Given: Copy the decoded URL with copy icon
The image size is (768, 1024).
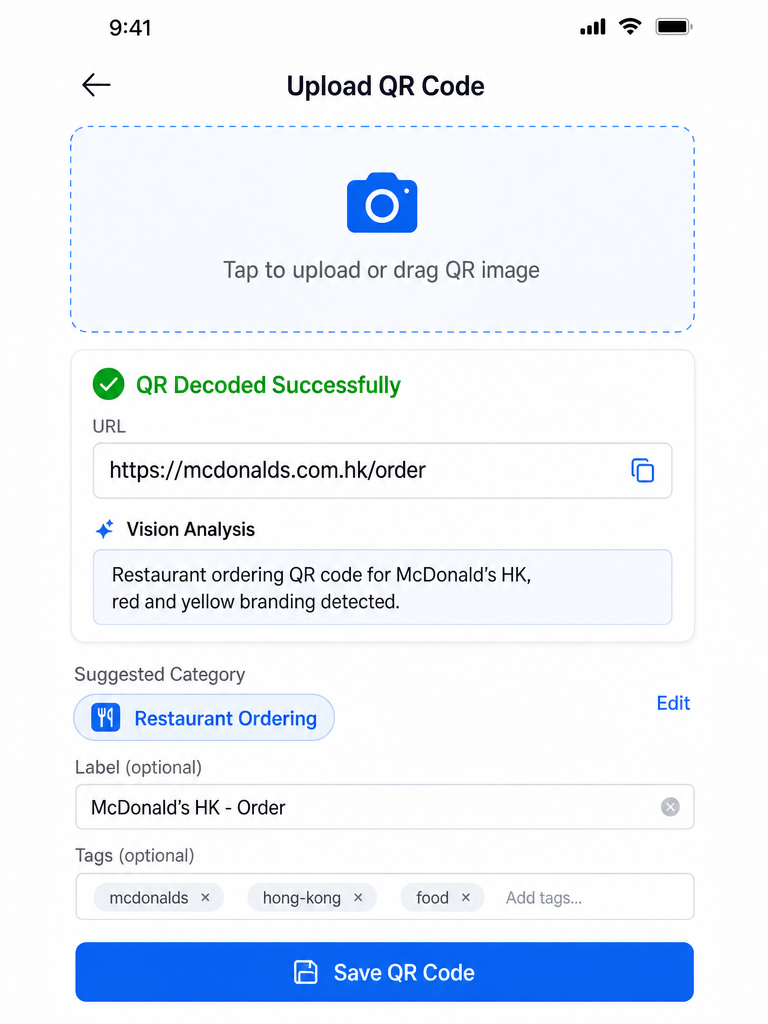Looking at the screenshot, I should tap(643, 470).
